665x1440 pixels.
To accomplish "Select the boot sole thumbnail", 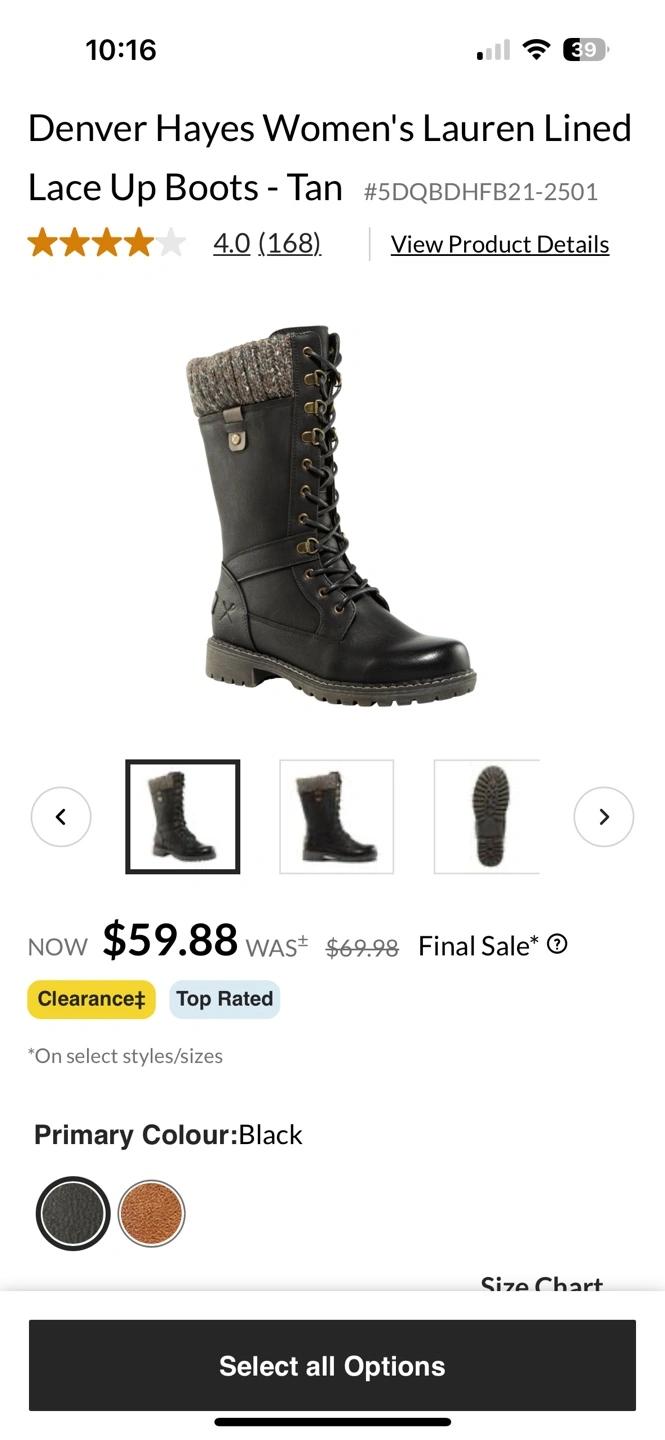I will click(x=487, y=817).
